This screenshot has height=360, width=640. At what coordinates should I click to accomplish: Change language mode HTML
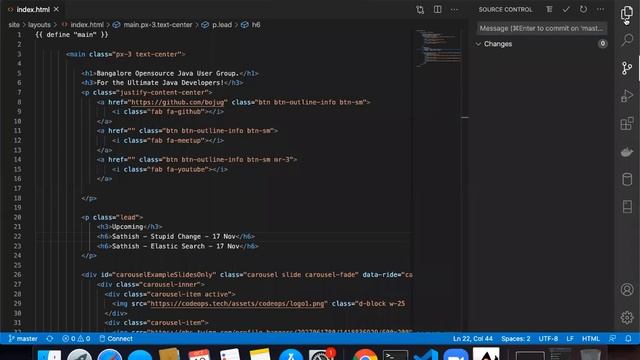click(x=591, y=338)
